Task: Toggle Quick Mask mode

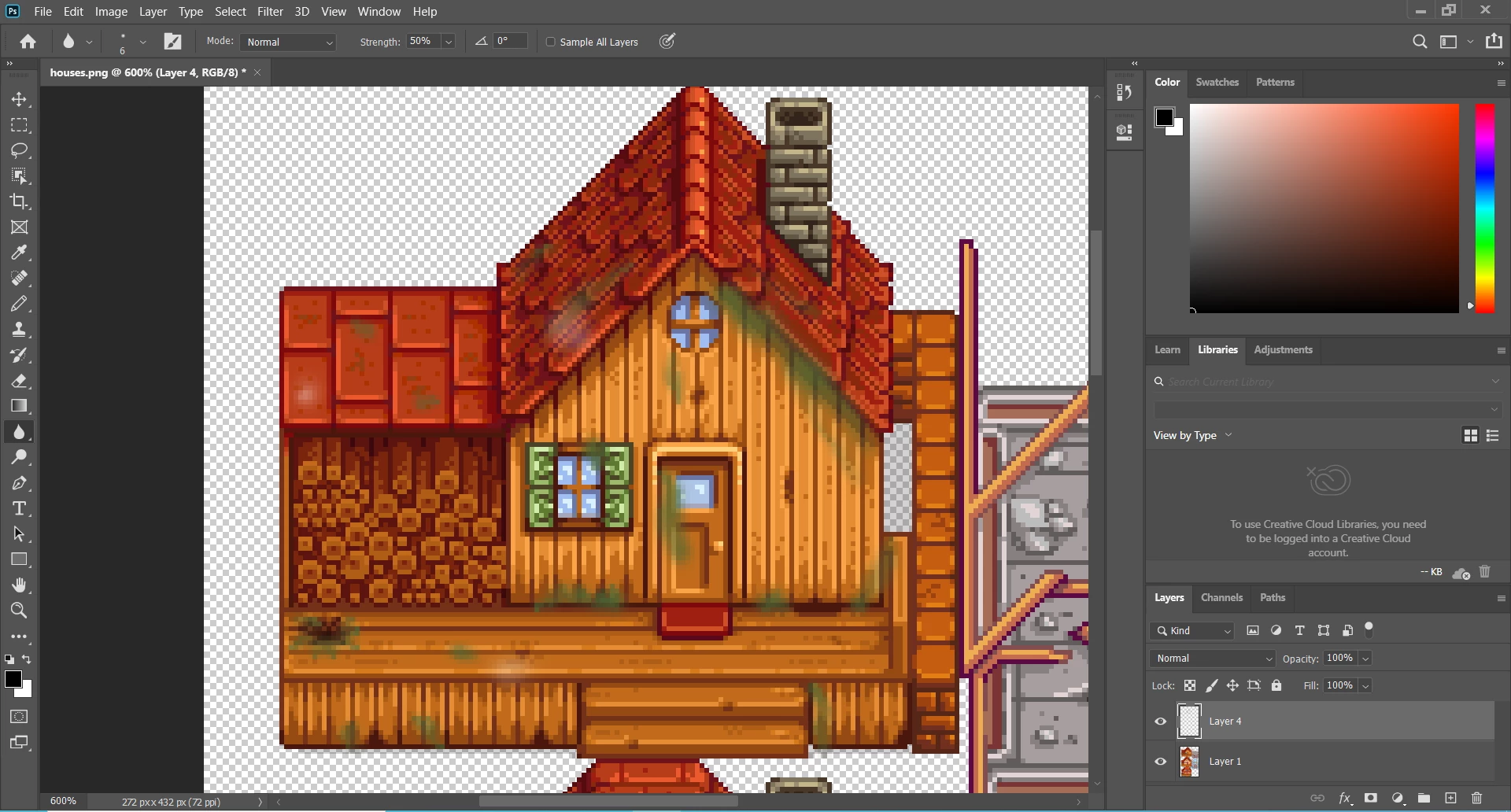Action: pos(20,717)
